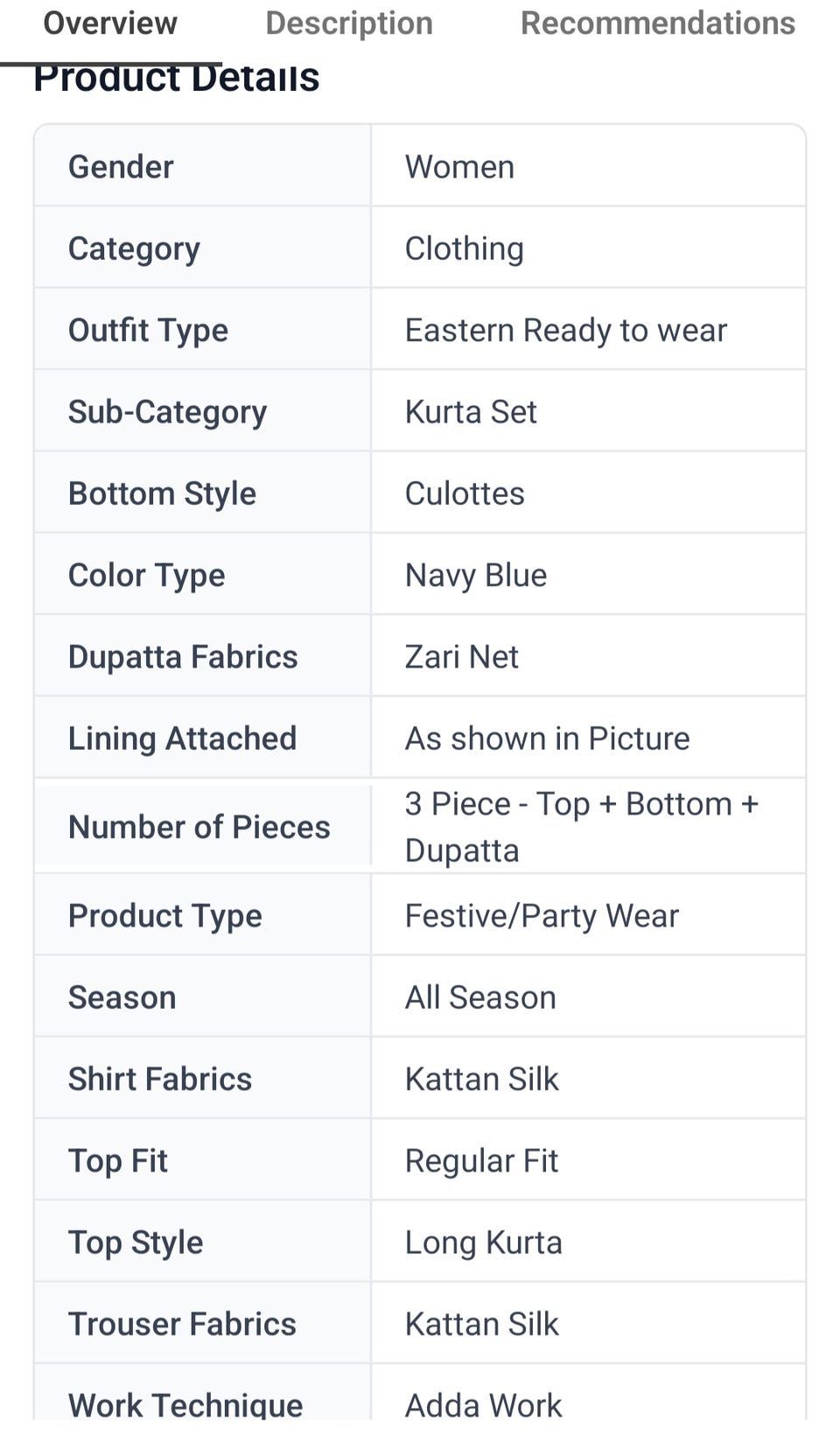Screen dimensions: 840x1435
Task: Click the Shirt Fabrics row label
Action: tap(160, 1079)
